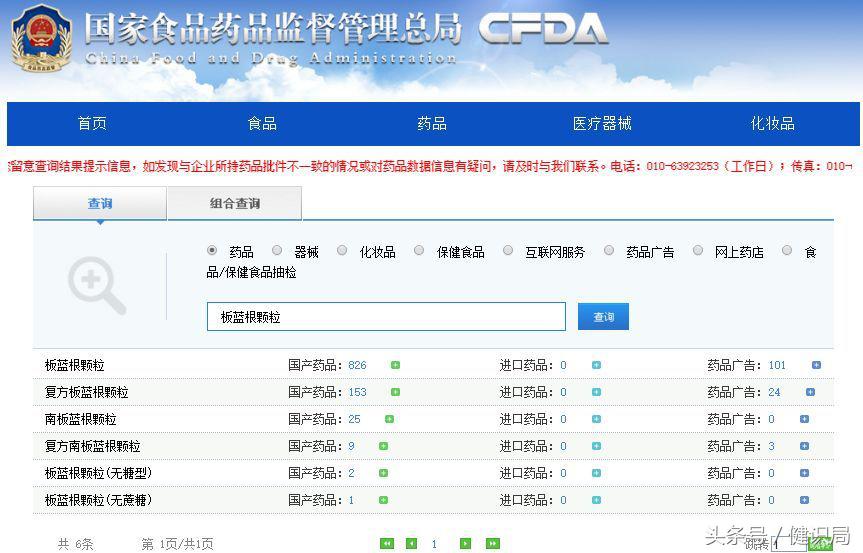
Task: Open drug ads plus icon for 板蓝根颗粒 row
Action: [x=816, y=365]
